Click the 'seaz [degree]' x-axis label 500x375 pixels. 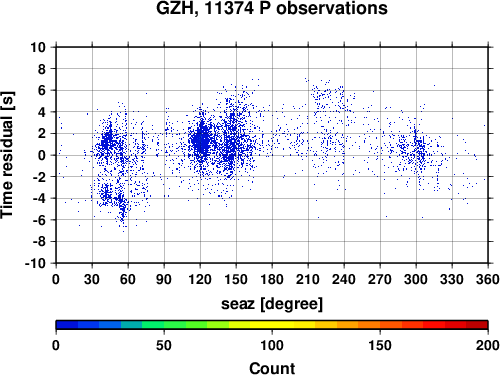[272, 304]
